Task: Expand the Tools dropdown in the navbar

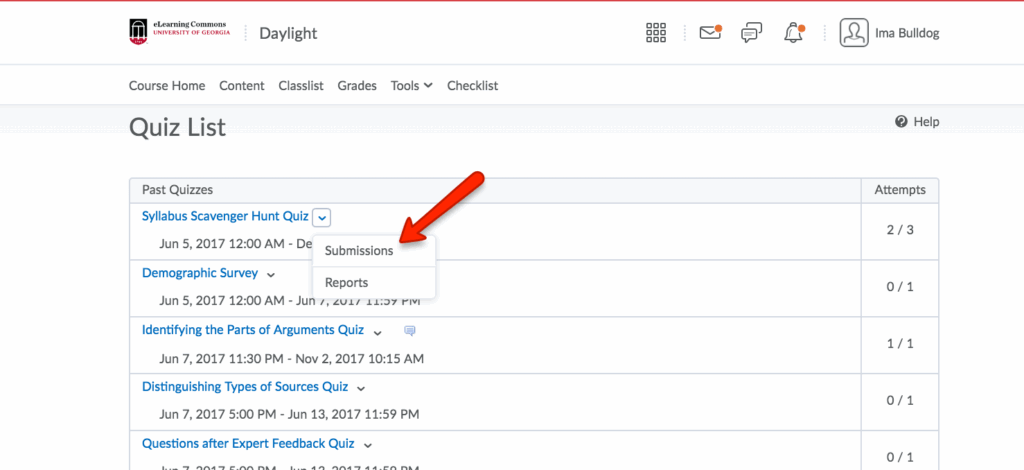Action: click(411, 86)
